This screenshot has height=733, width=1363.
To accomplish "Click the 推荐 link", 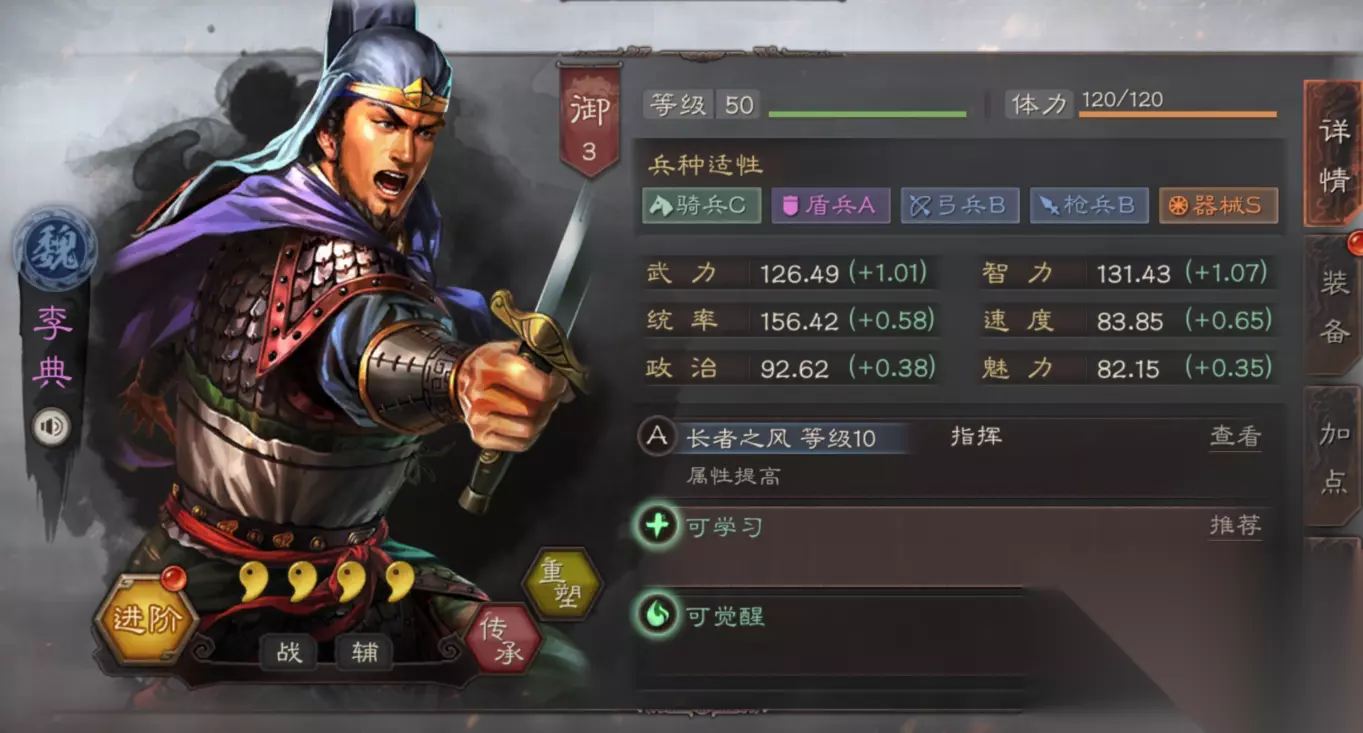I will click(x=1235, y=525).
